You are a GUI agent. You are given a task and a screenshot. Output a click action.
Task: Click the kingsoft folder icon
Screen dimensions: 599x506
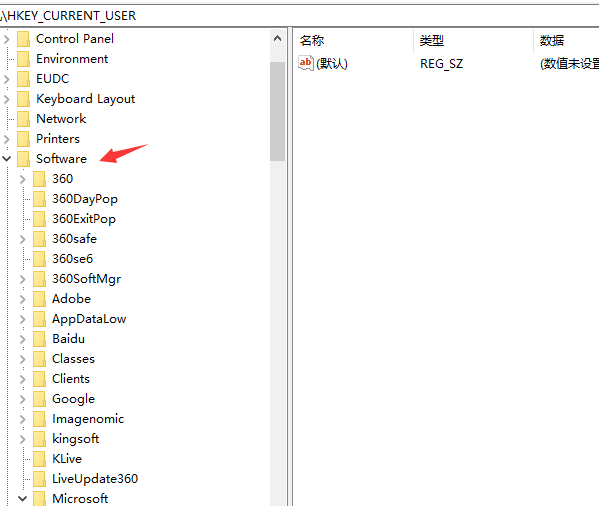pos(39,439)
